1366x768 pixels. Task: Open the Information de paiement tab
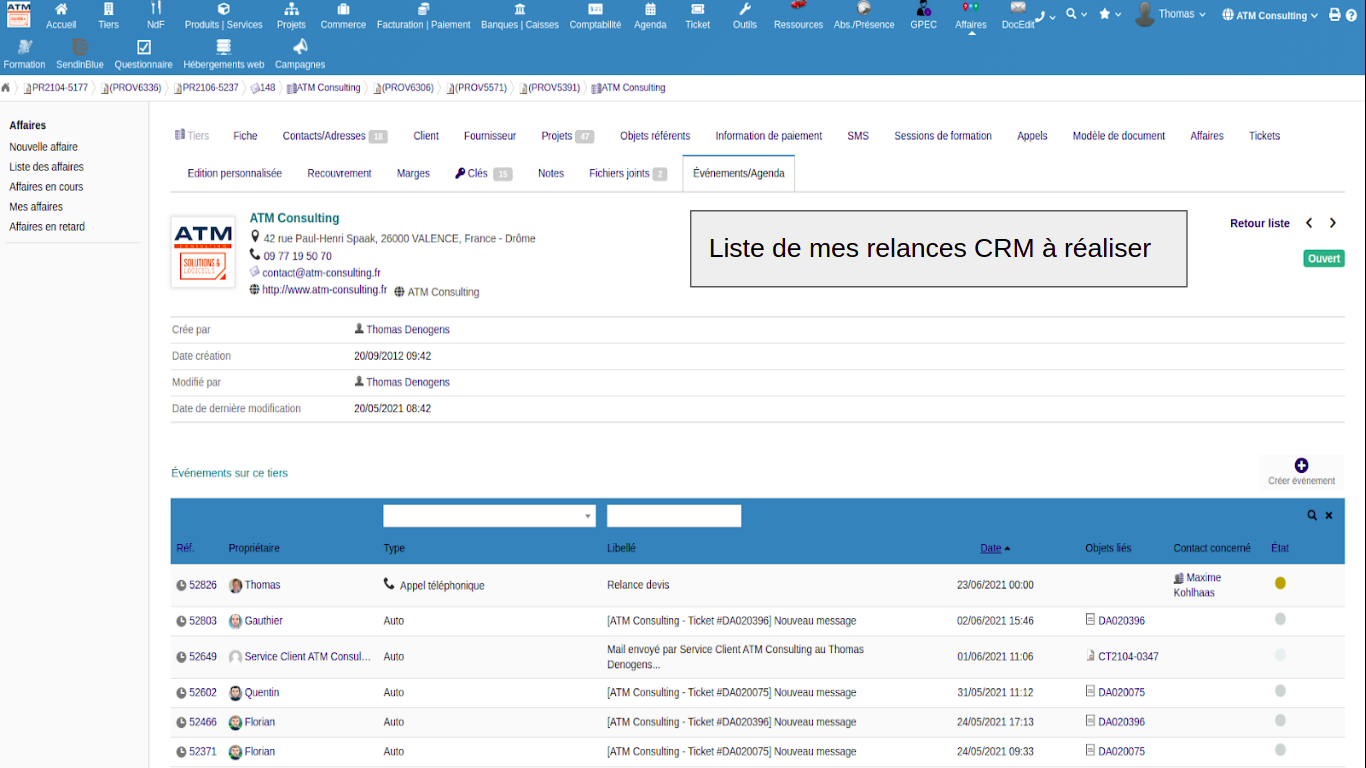click(x=769, y=136)
